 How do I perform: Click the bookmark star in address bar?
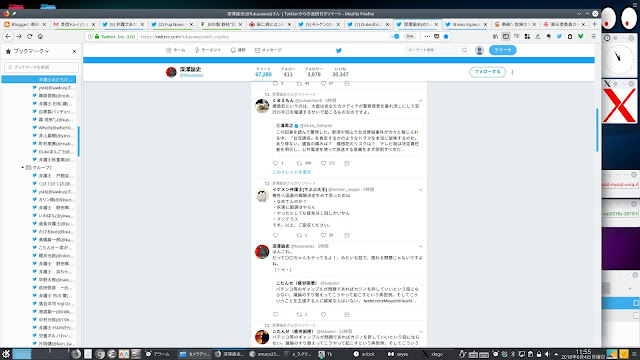point(446,36)
